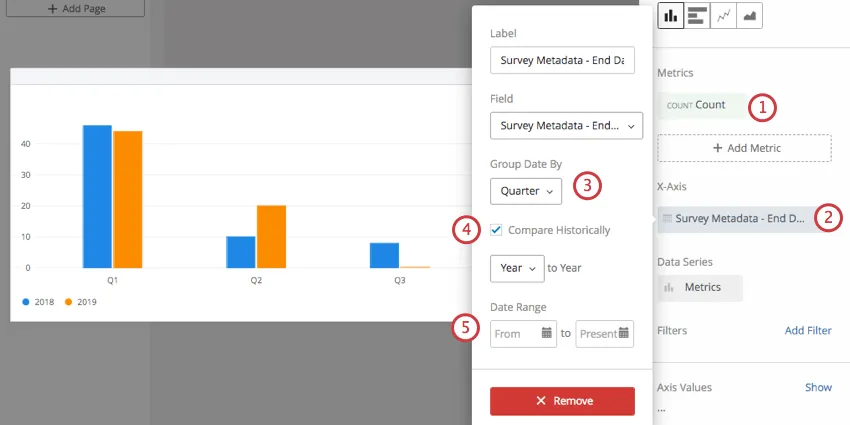Open the Present date calendar icon
This screenshot has height=425, width=850.
click(624, 333)
